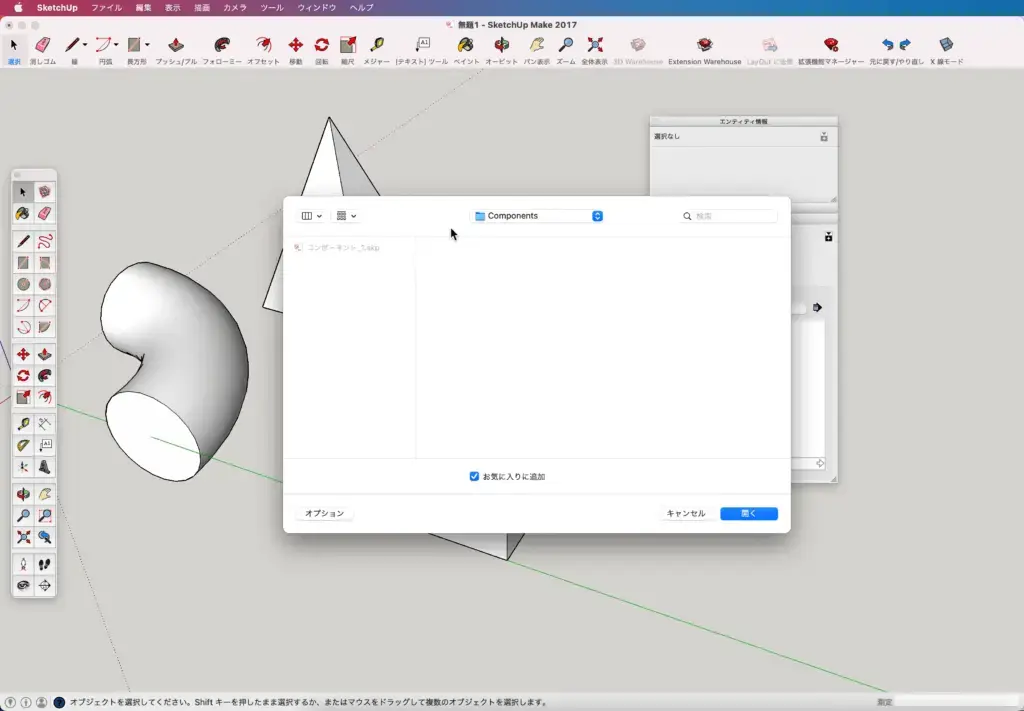Focus the 検索 search field in the dialog

coord(729,216)
